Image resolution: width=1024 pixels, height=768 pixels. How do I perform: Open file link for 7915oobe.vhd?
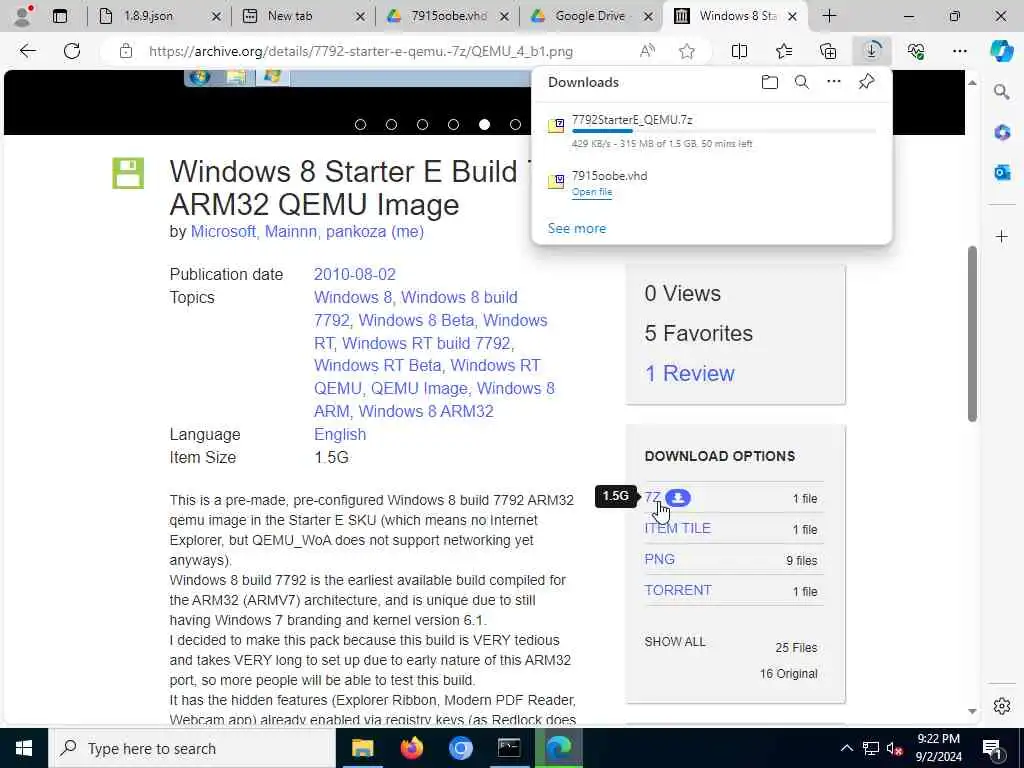(592, 191)
